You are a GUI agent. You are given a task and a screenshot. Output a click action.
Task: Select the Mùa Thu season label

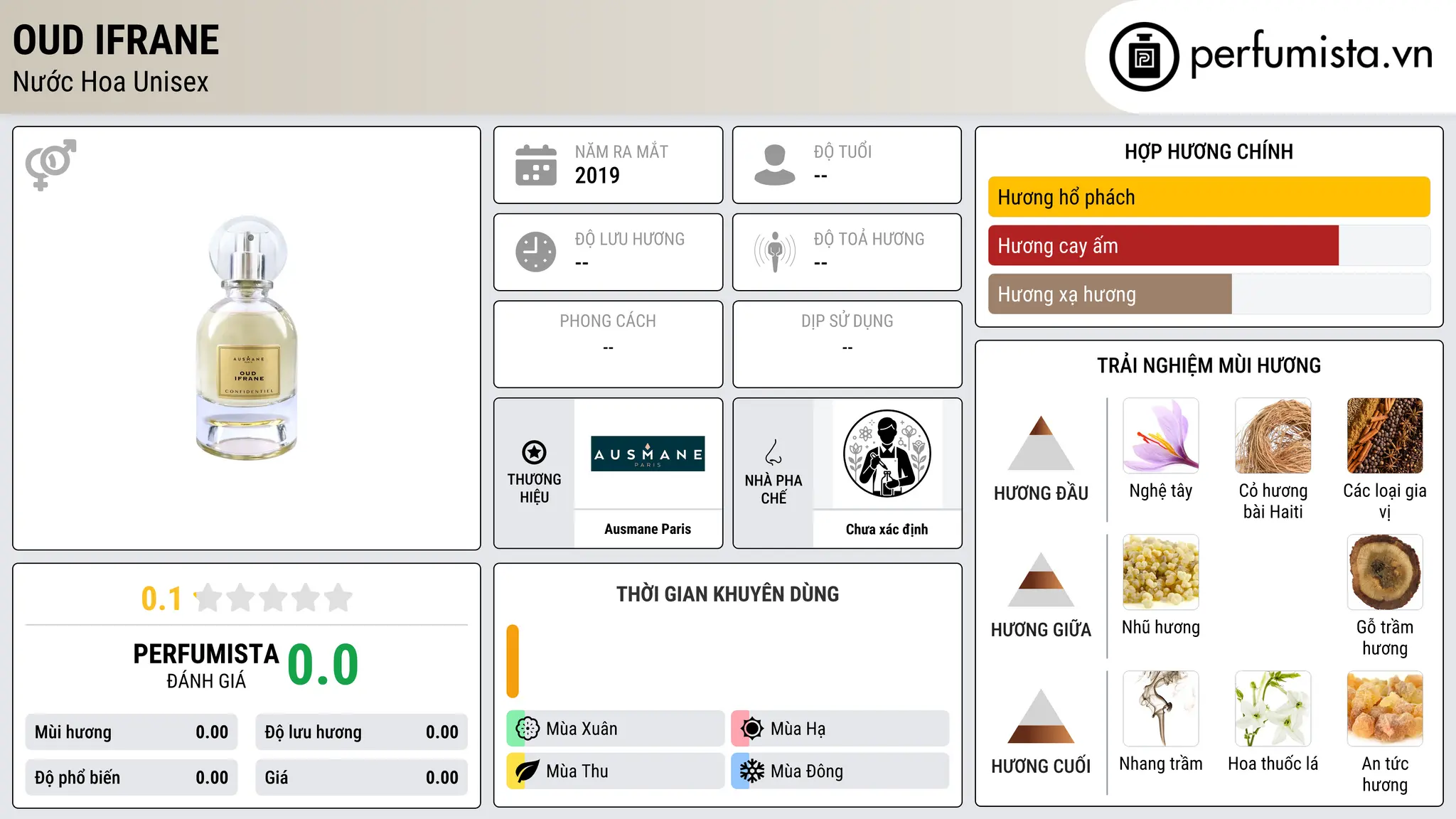pyautogui.click(x=577, y=771)
